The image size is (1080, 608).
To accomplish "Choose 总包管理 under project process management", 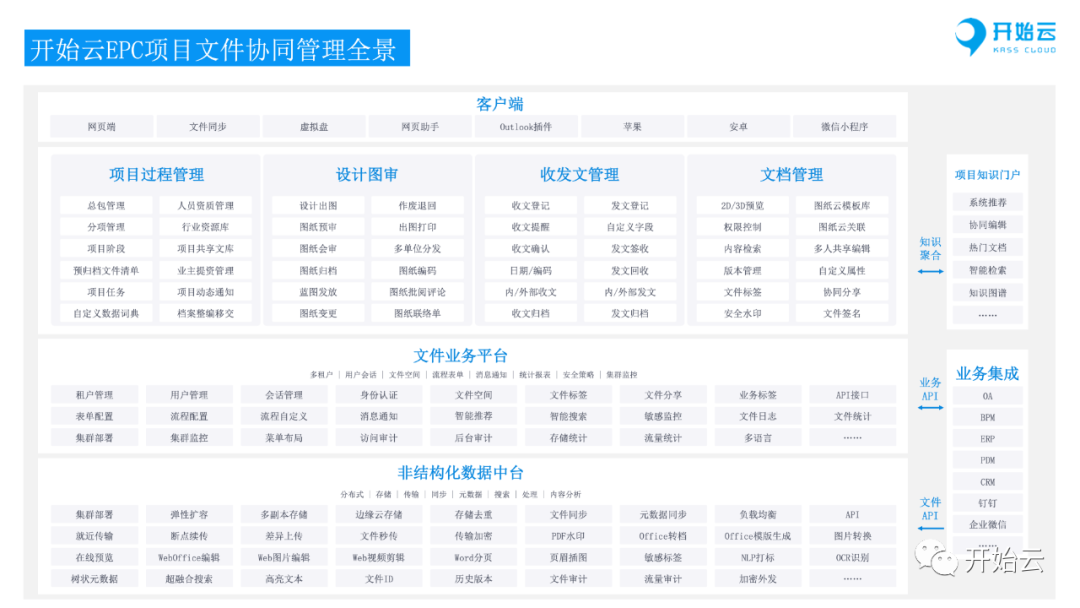I will (106, 206).
